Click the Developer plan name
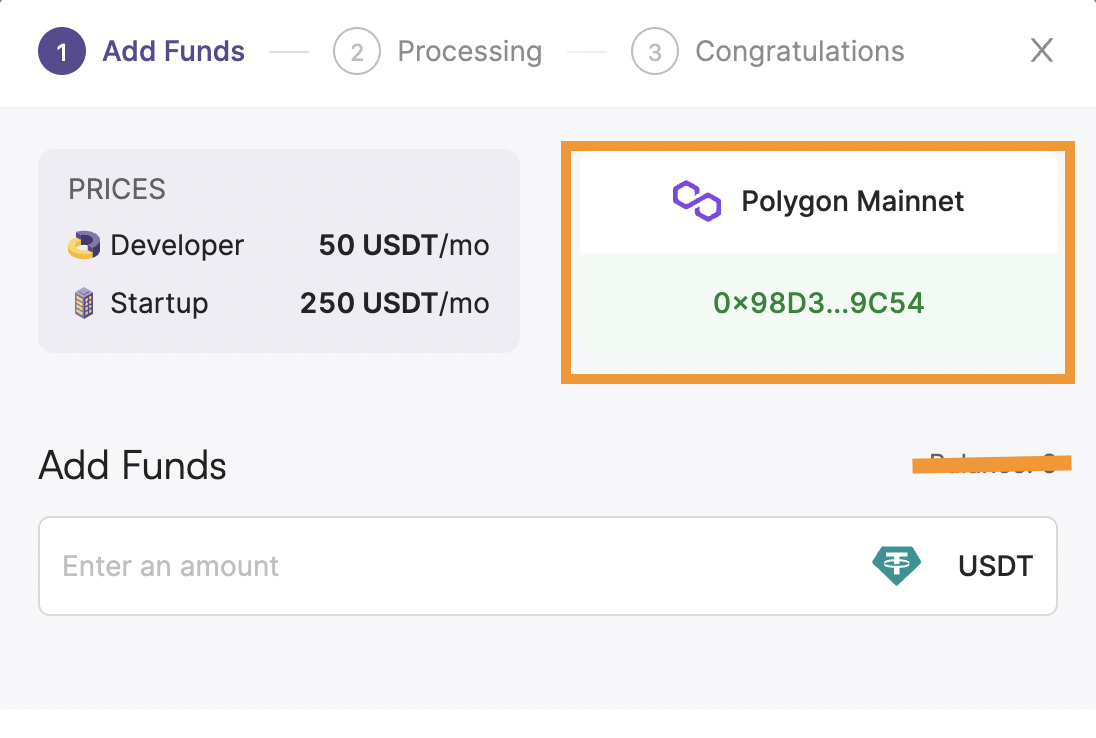Image resolution: width=1096 pixels, height=738 pixels. click(x=177, y=245)
